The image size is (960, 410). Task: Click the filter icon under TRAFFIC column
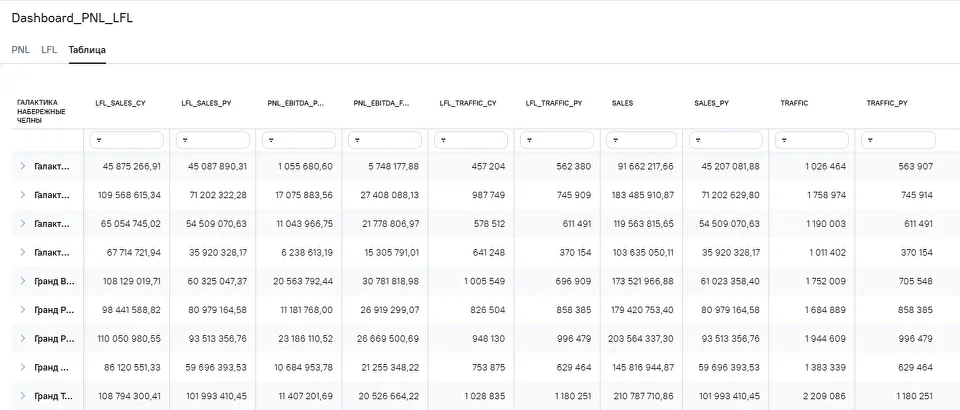pos(785,141)
